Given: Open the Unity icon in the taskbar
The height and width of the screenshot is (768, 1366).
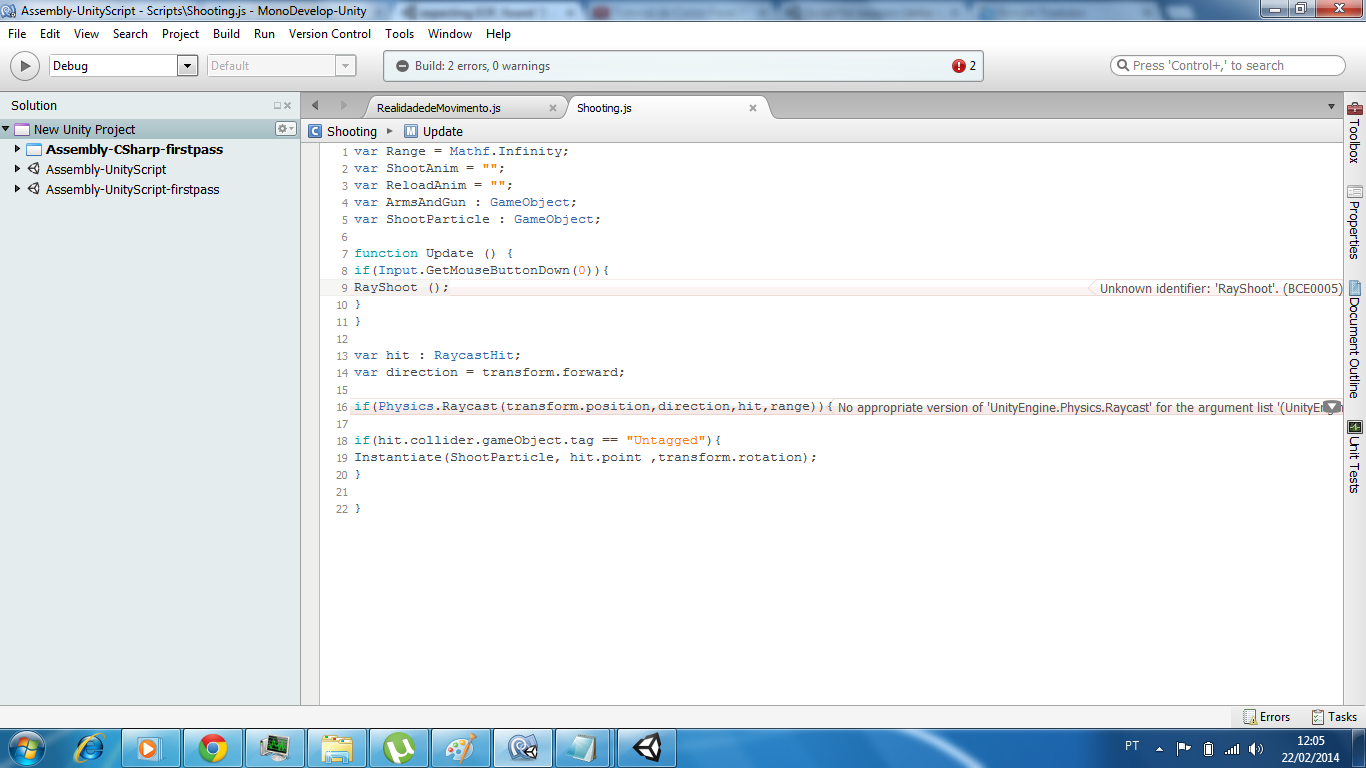Looking at the screenshot, I should tap(646, 747).
